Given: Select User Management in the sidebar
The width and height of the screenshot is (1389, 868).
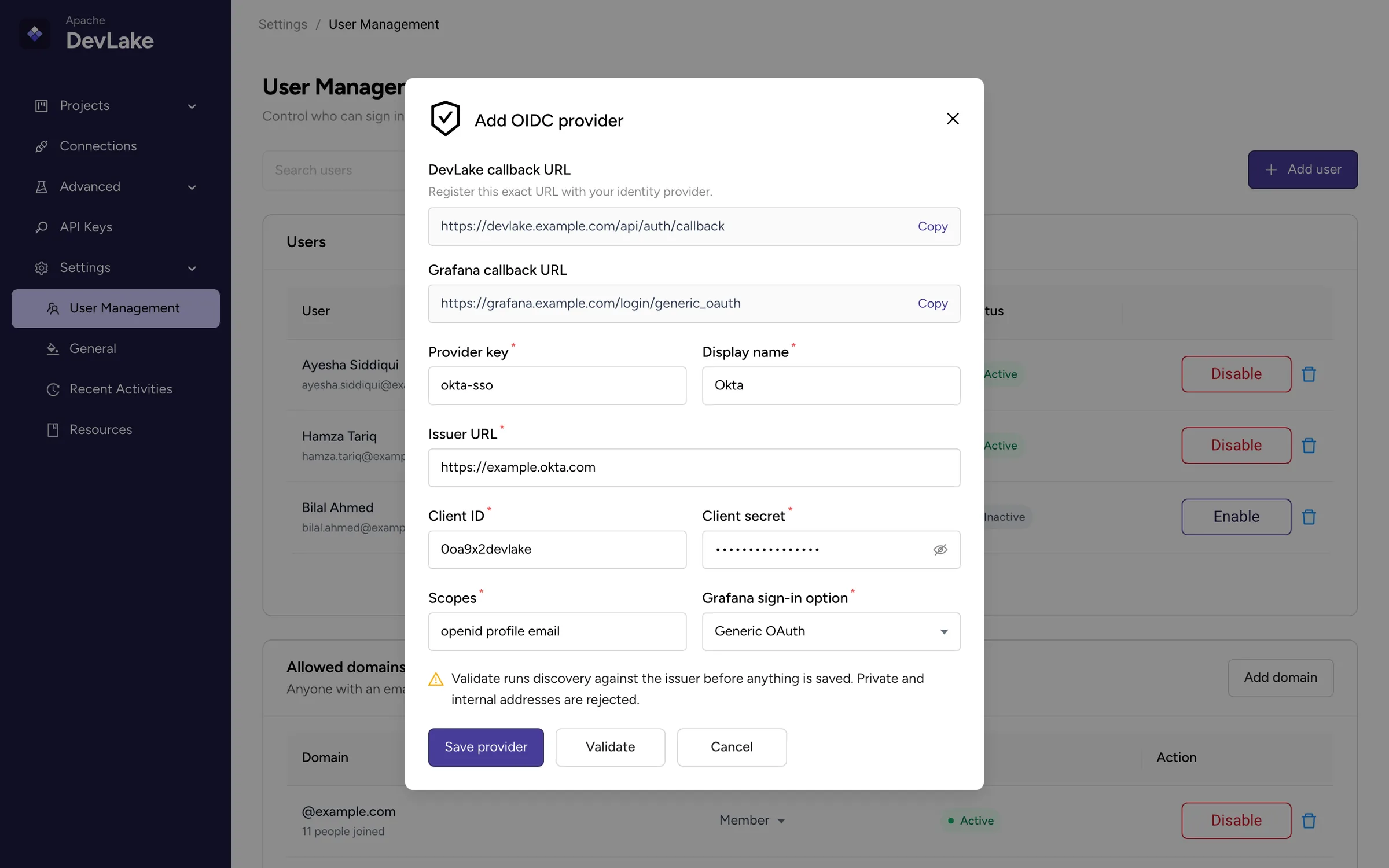Looking at the screenshot, I should pos(116,308).
